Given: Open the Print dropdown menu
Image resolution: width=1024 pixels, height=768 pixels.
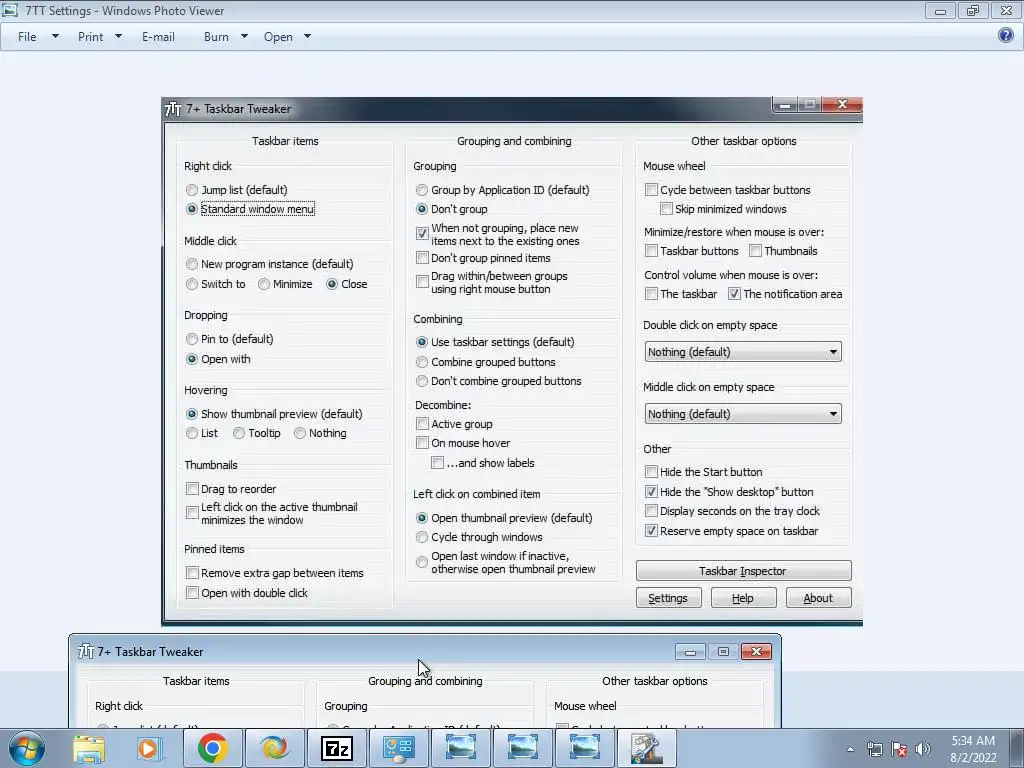Looking at the screenshot, I should [118, 37].
